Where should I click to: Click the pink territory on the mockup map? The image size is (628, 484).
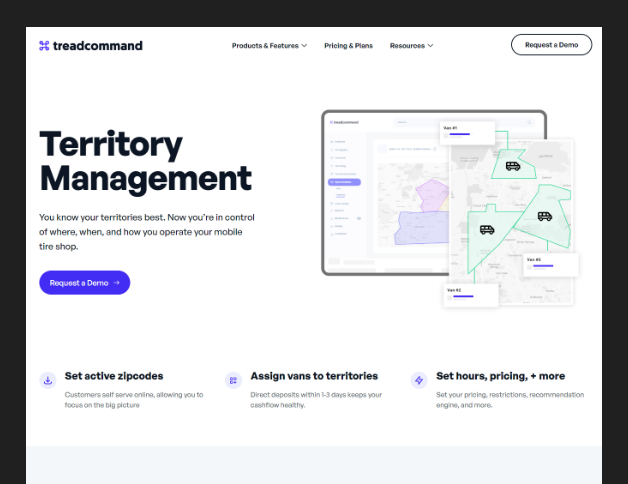432,196
